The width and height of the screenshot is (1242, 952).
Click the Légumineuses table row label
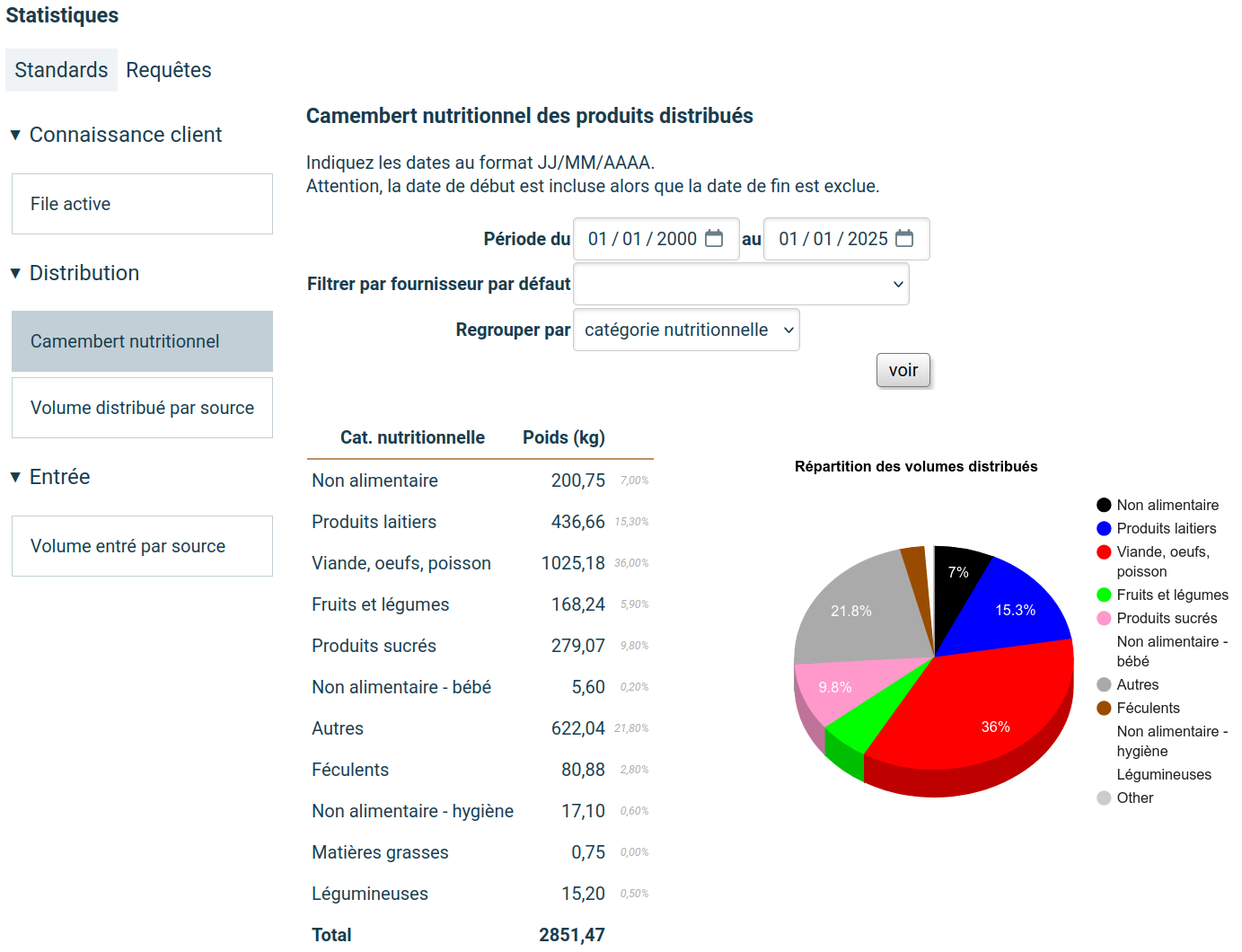pos(370,894)
